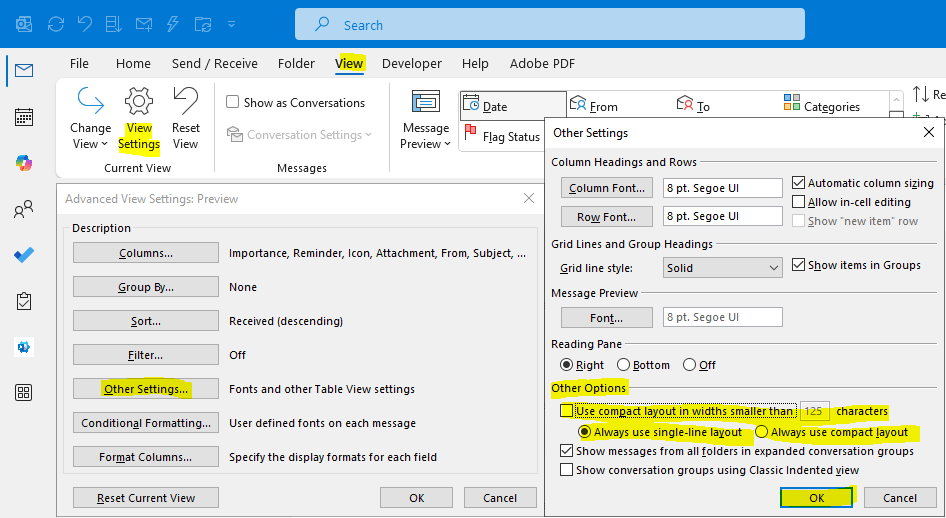The image size is (946, 518).
Task: Uncheck Show messages from all folders option
Action: coord(567,450)
